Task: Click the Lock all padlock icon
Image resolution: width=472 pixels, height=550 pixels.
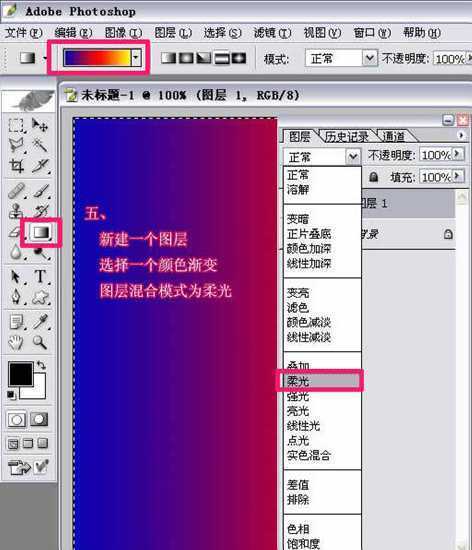Action: click(x=373, y=176)
